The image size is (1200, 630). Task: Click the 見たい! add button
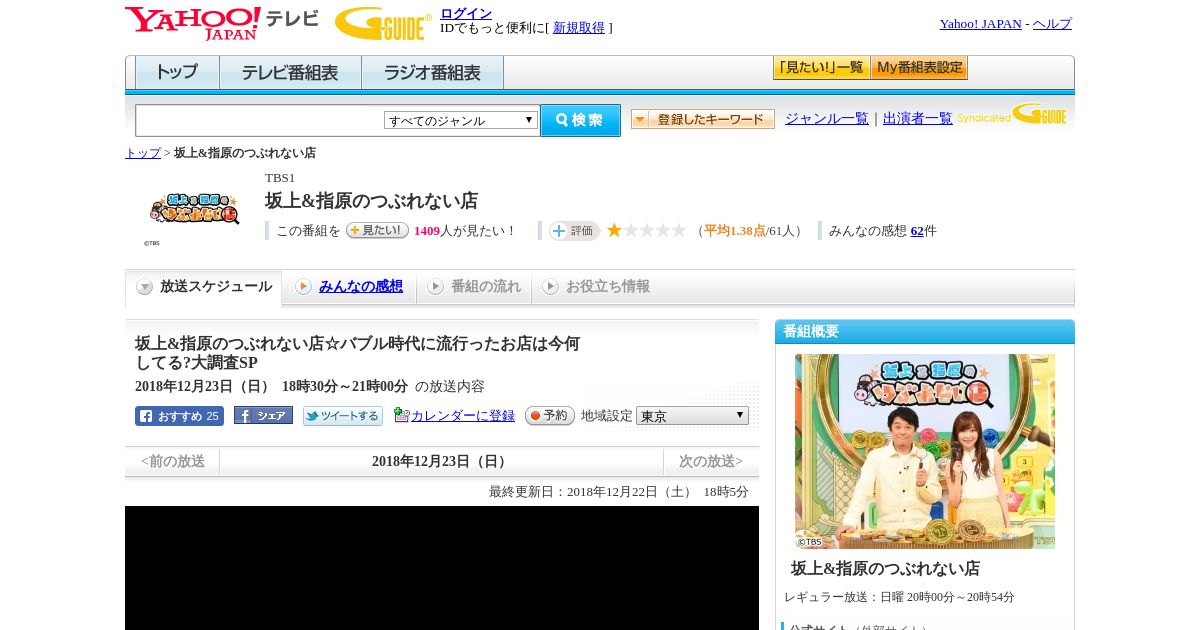377,230
